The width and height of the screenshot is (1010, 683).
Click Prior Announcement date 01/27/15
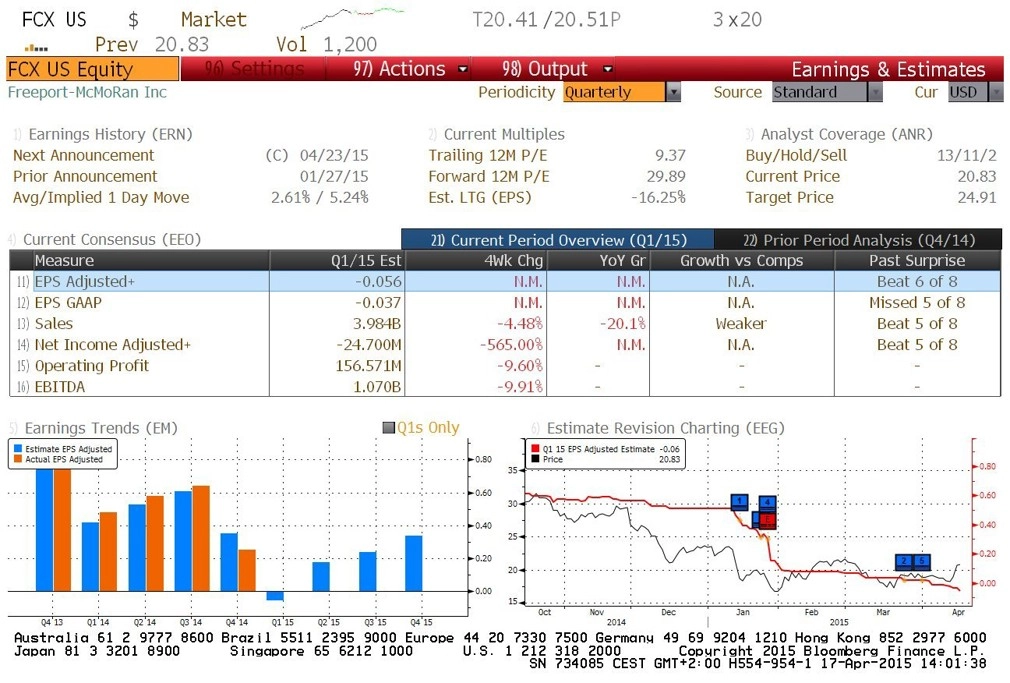334,177
